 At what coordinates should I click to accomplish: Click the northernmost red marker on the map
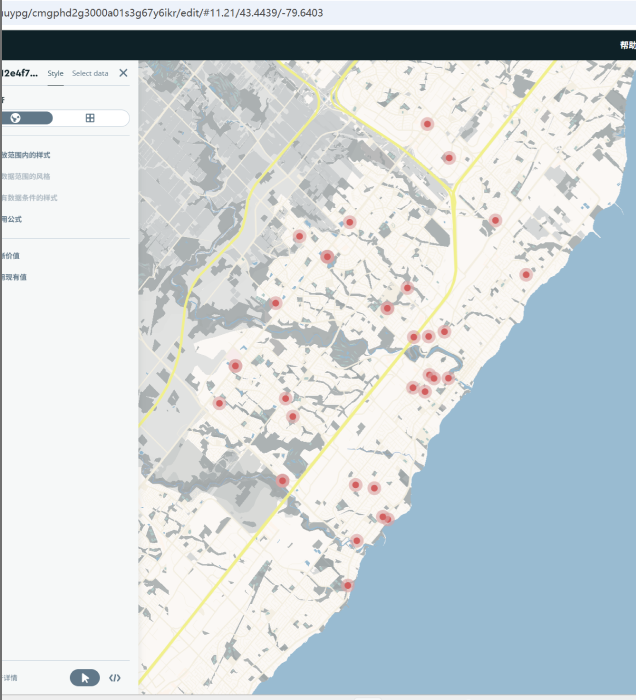click(427, 124)
